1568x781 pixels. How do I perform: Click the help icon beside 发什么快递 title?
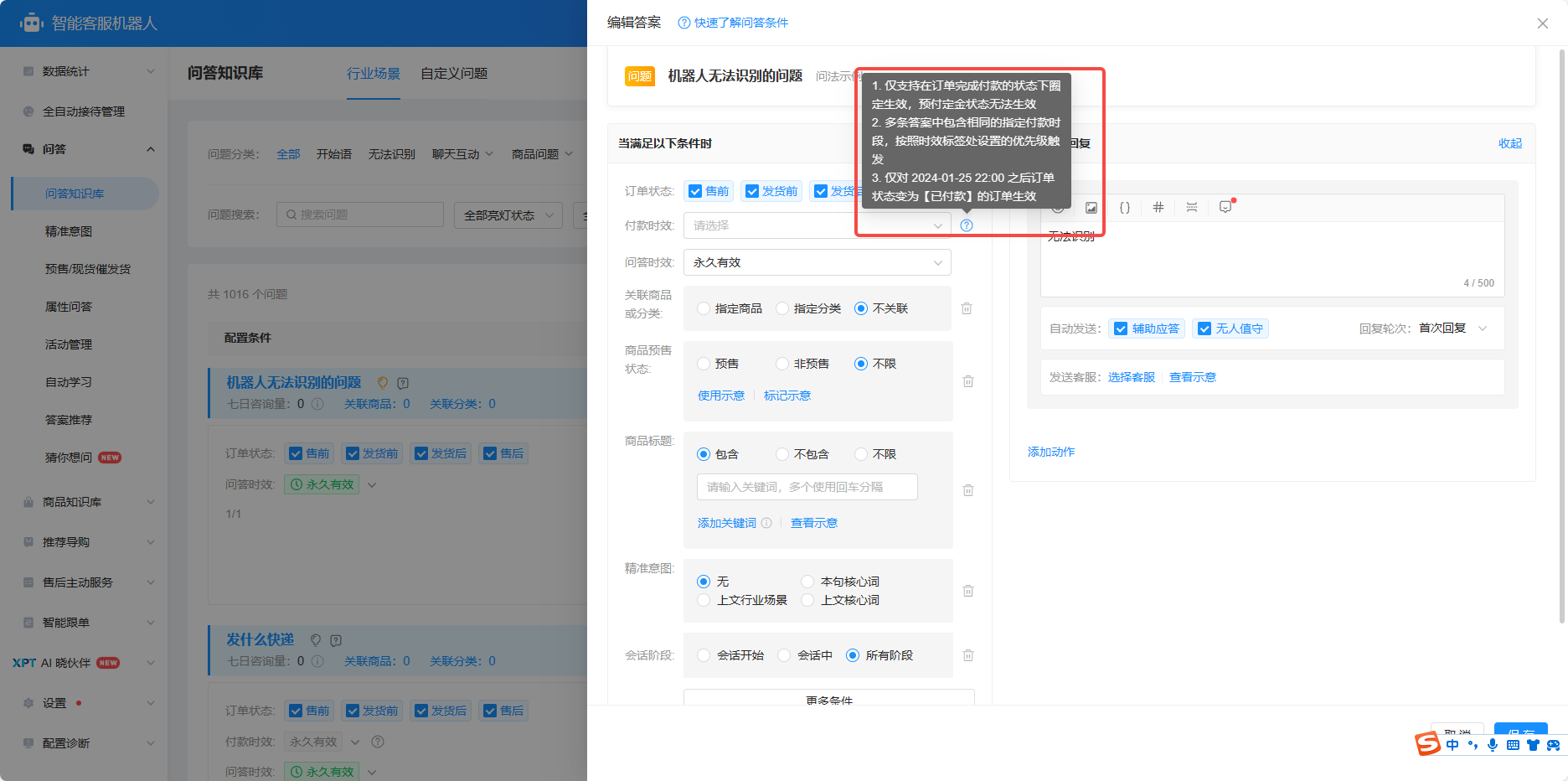(x=336, y=640)
